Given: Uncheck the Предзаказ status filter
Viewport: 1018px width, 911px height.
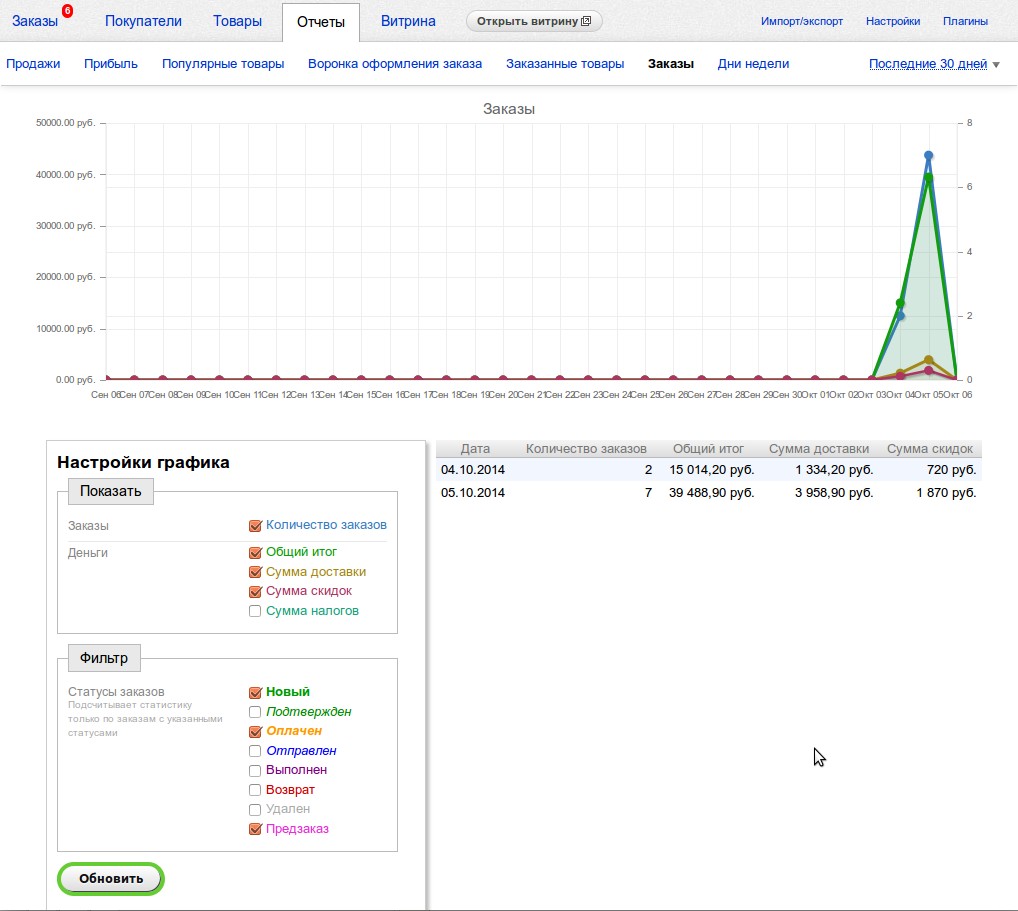Looking at the screenshot, I should pyautogui.click(x=255, y=829).
